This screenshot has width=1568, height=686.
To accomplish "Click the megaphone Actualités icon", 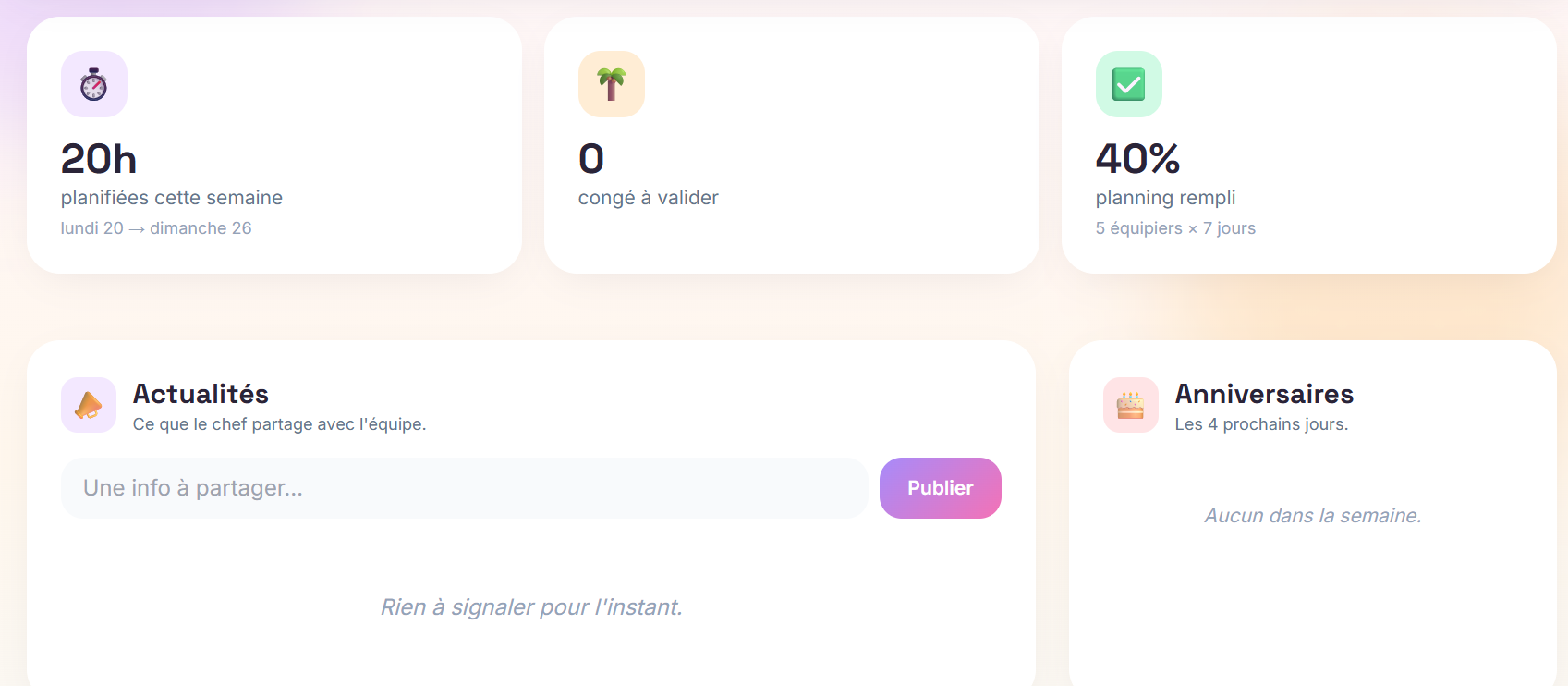I will pos(88,404).
